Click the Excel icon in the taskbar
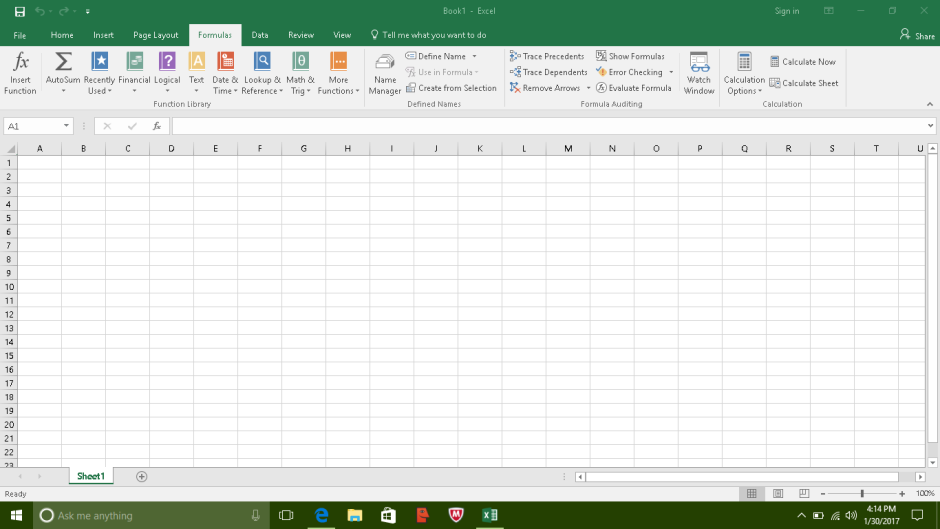The width and height of the screenshot is (940, 529). (490, 515)
